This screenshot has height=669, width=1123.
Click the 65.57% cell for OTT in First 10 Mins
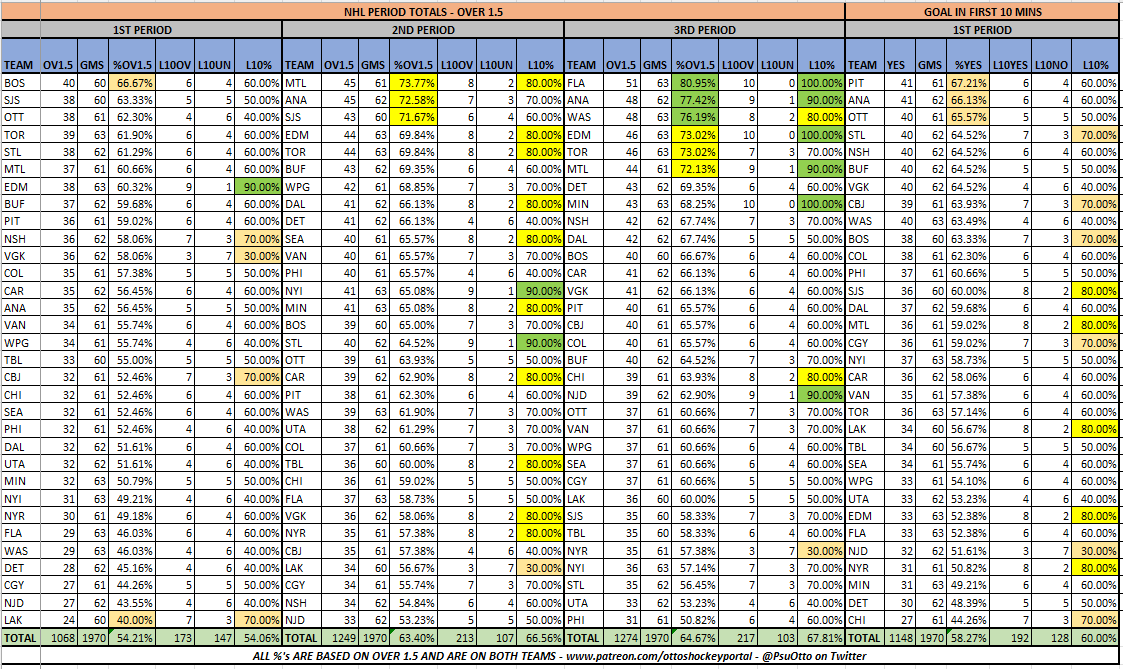(x=968, y=117)
